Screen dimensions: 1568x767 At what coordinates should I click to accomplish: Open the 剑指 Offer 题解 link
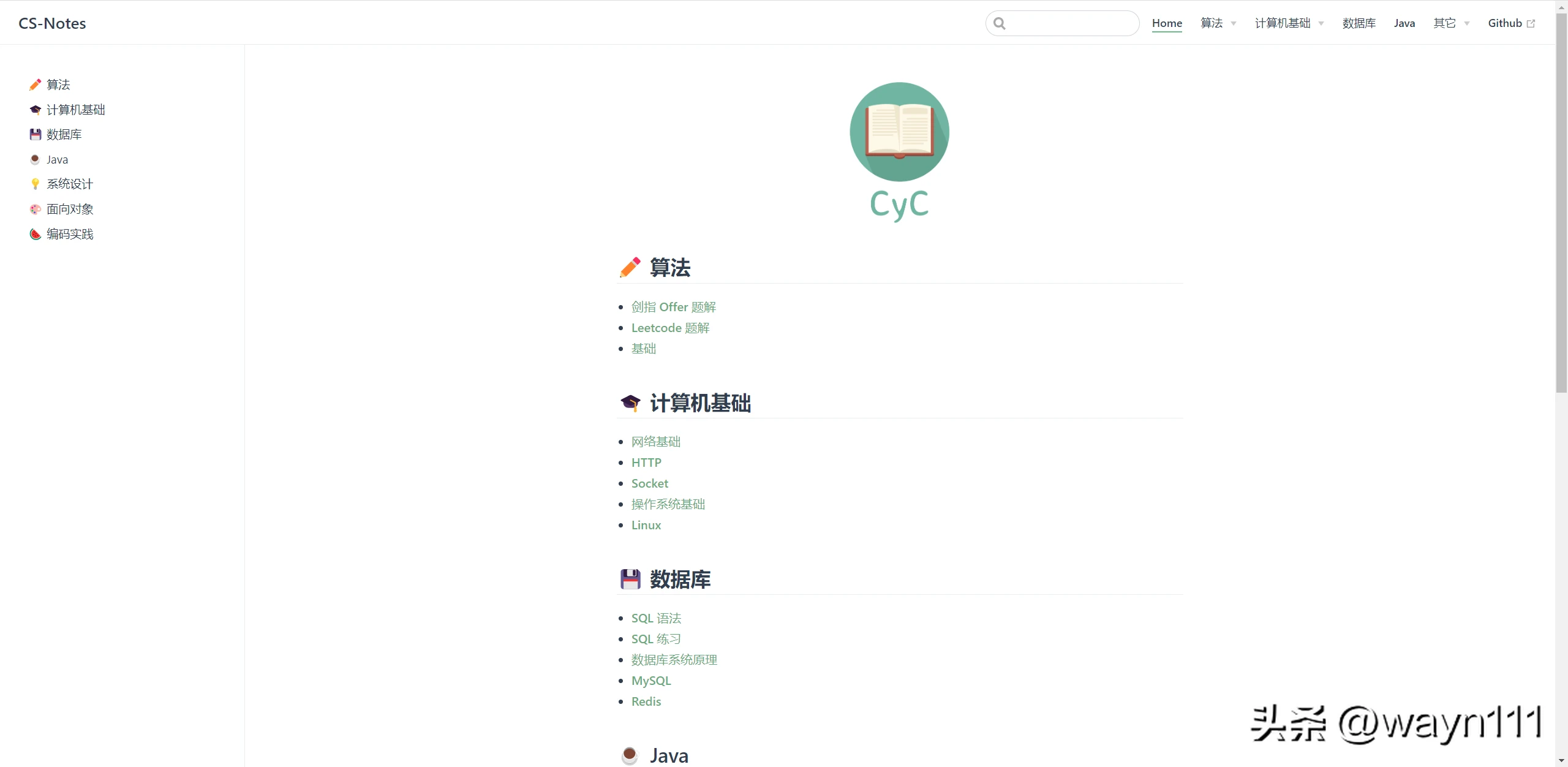(x=674, y=307)
